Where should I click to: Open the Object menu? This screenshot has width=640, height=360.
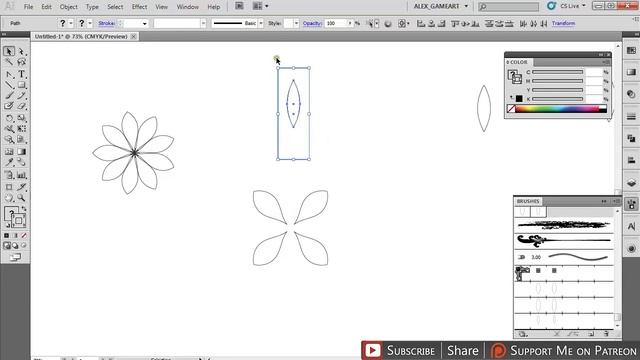coord(69,7)
